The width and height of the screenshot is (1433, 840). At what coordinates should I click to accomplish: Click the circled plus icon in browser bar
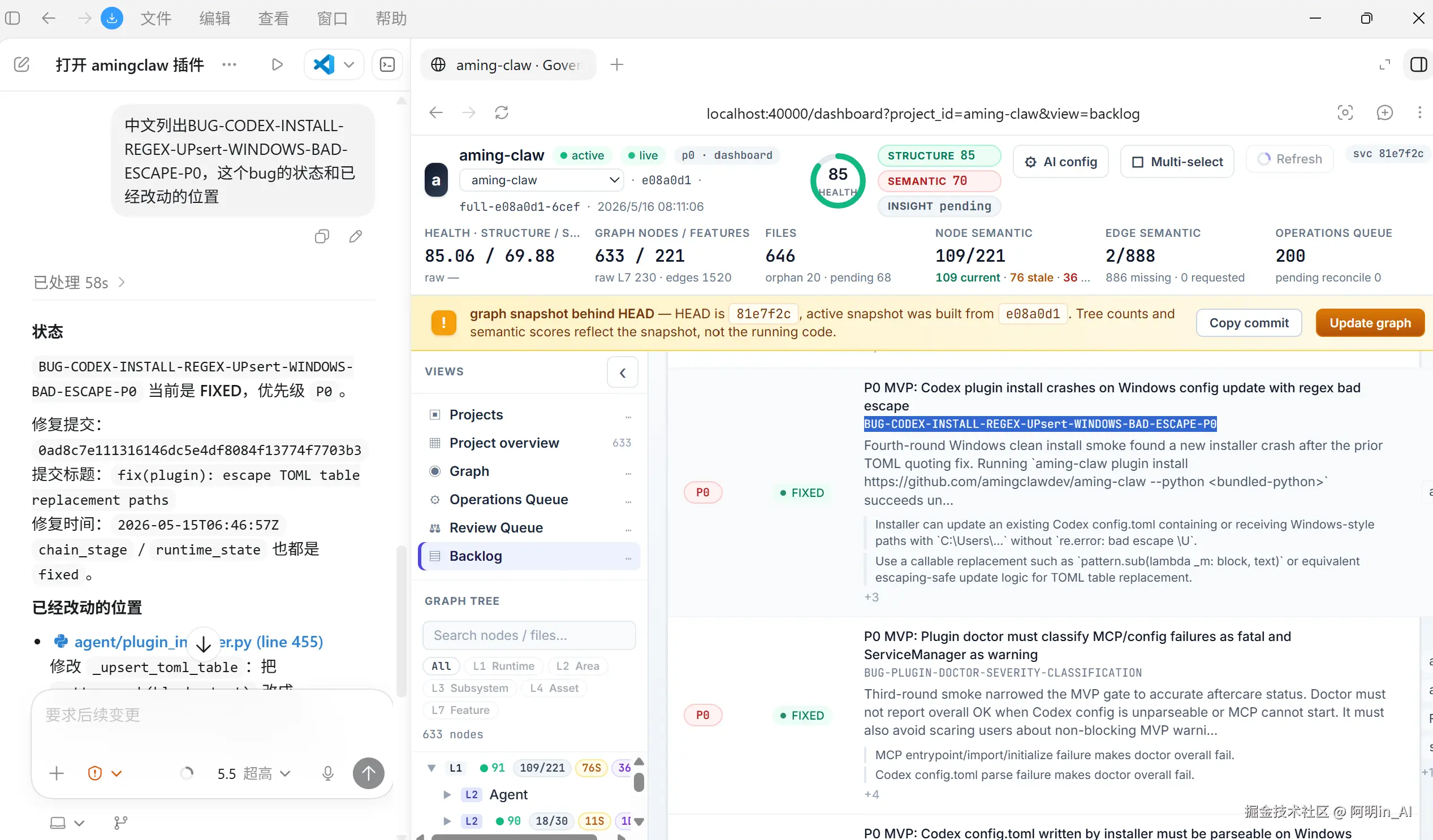(1385, 113)
